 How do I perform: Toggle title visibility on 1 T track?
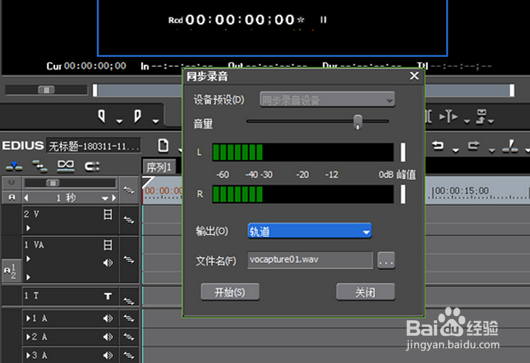[x=108, y=296]
